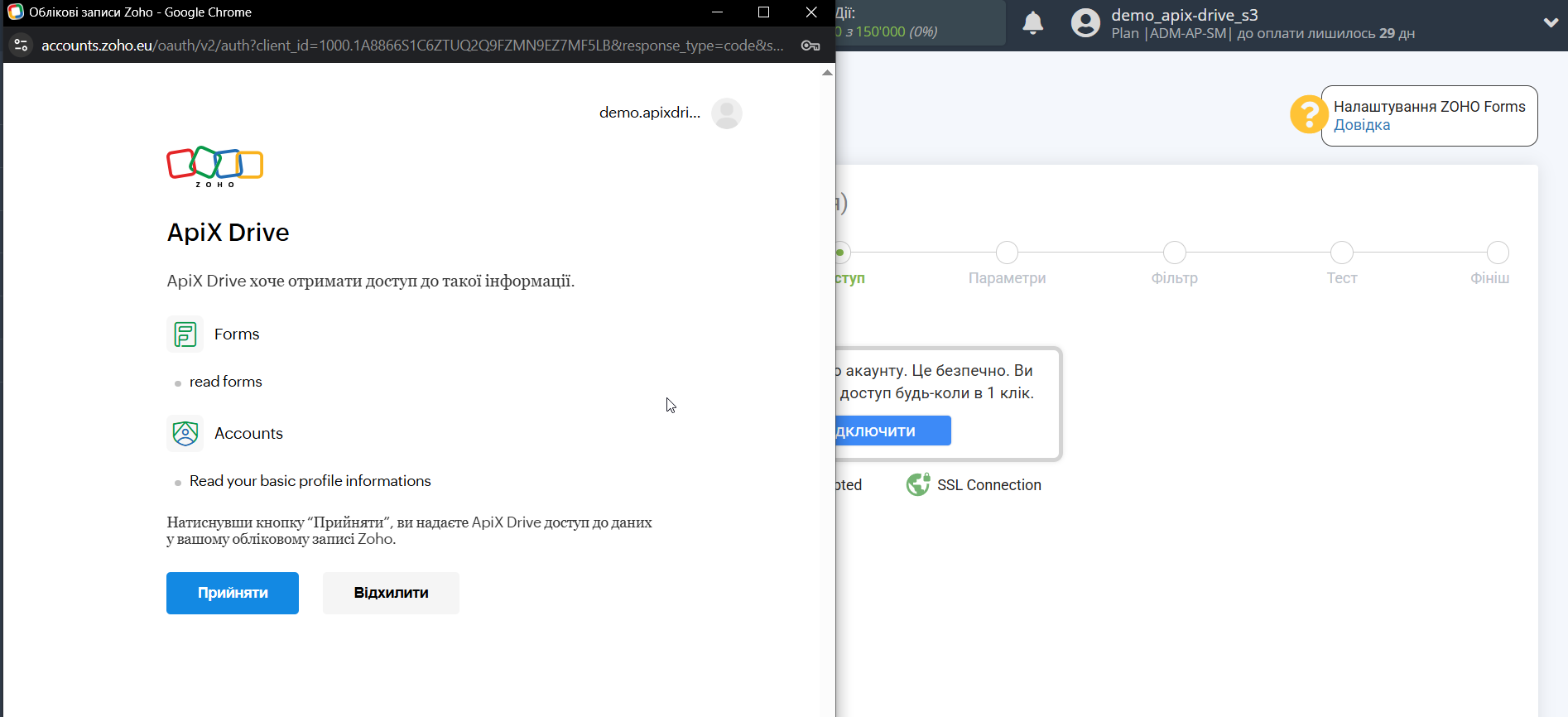Click the Chrome favicon in the title bar
Image resolution: width=1568 pixels, height=717 pixels.
tap(16, 12)
